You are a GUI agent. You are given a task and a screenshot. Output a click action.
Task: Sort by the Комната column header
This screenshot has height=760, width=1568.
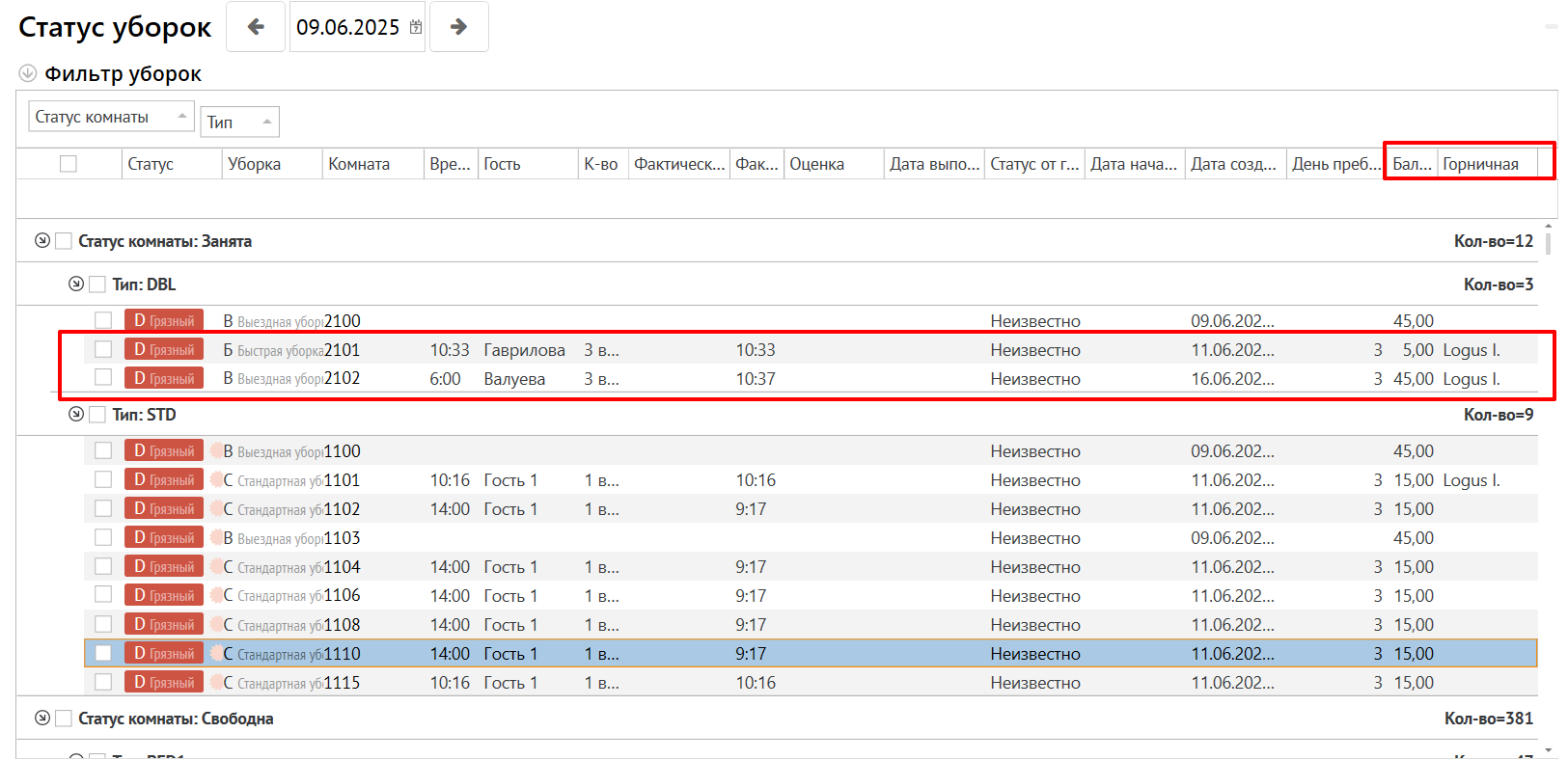pos(359,164)
